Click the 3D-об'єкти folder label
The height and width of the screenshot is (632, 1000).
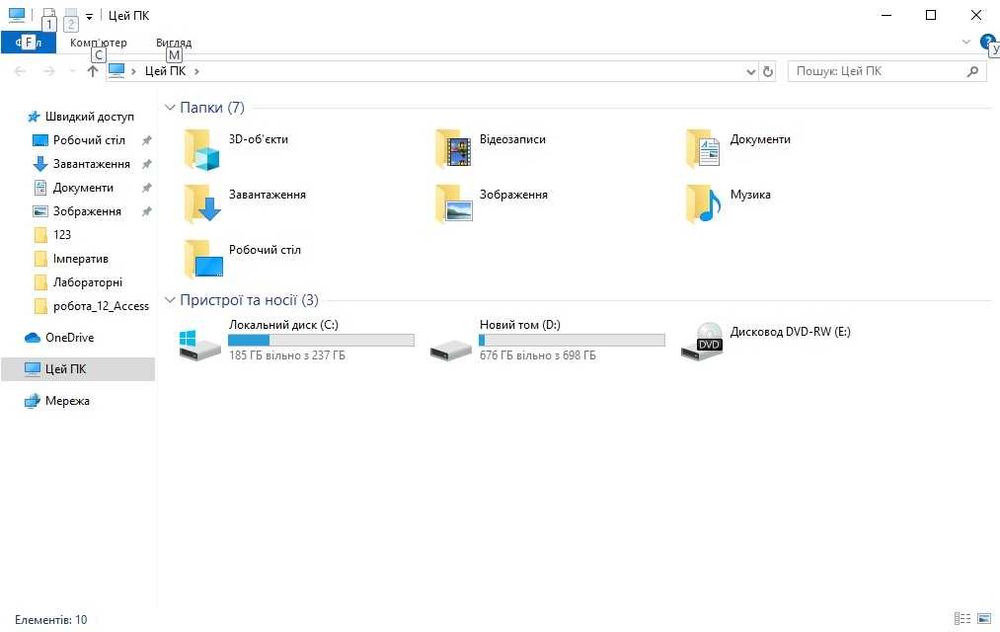coord(258,139)
